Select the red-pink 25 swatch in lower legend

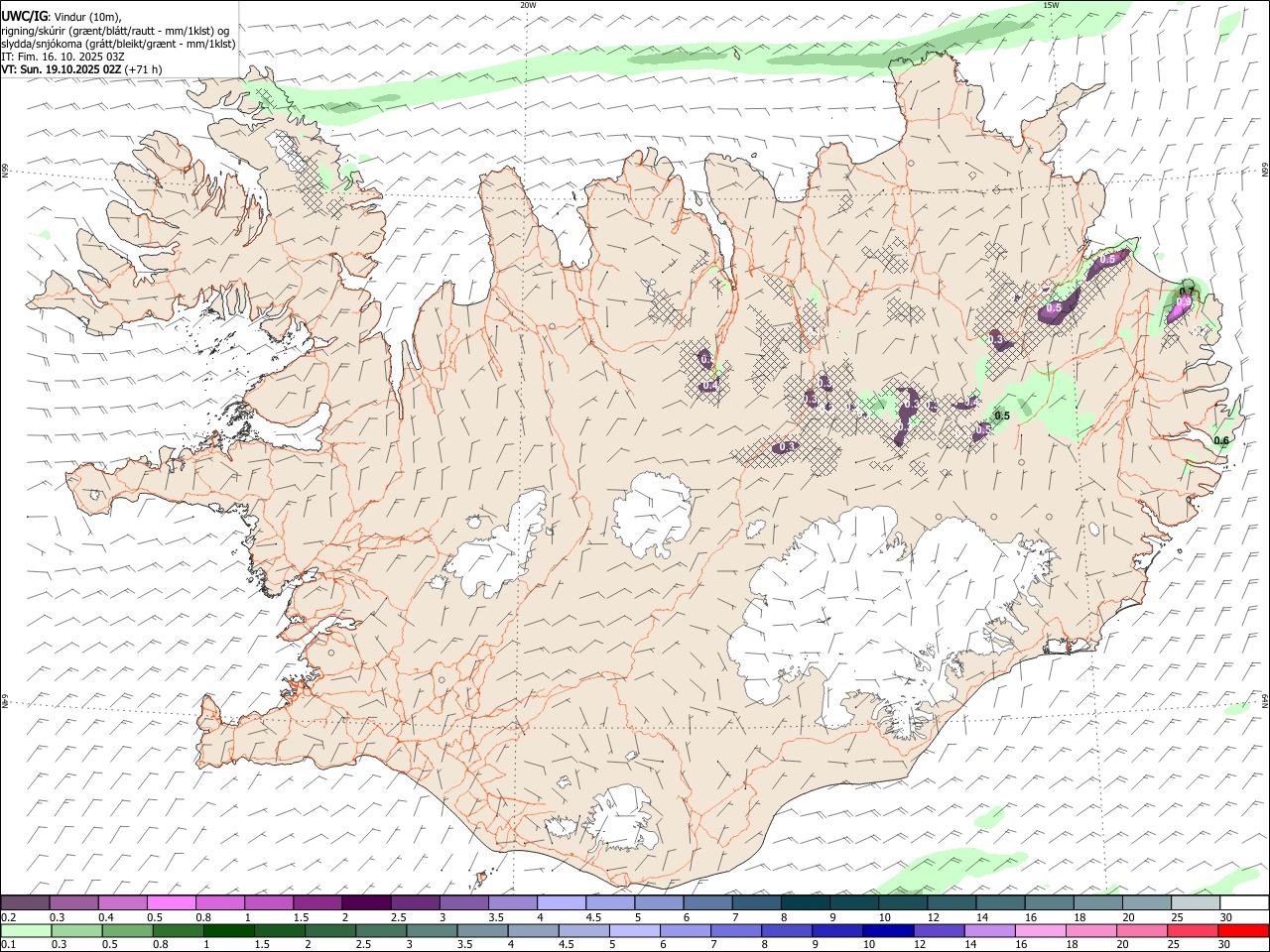tap(1192, 930)
